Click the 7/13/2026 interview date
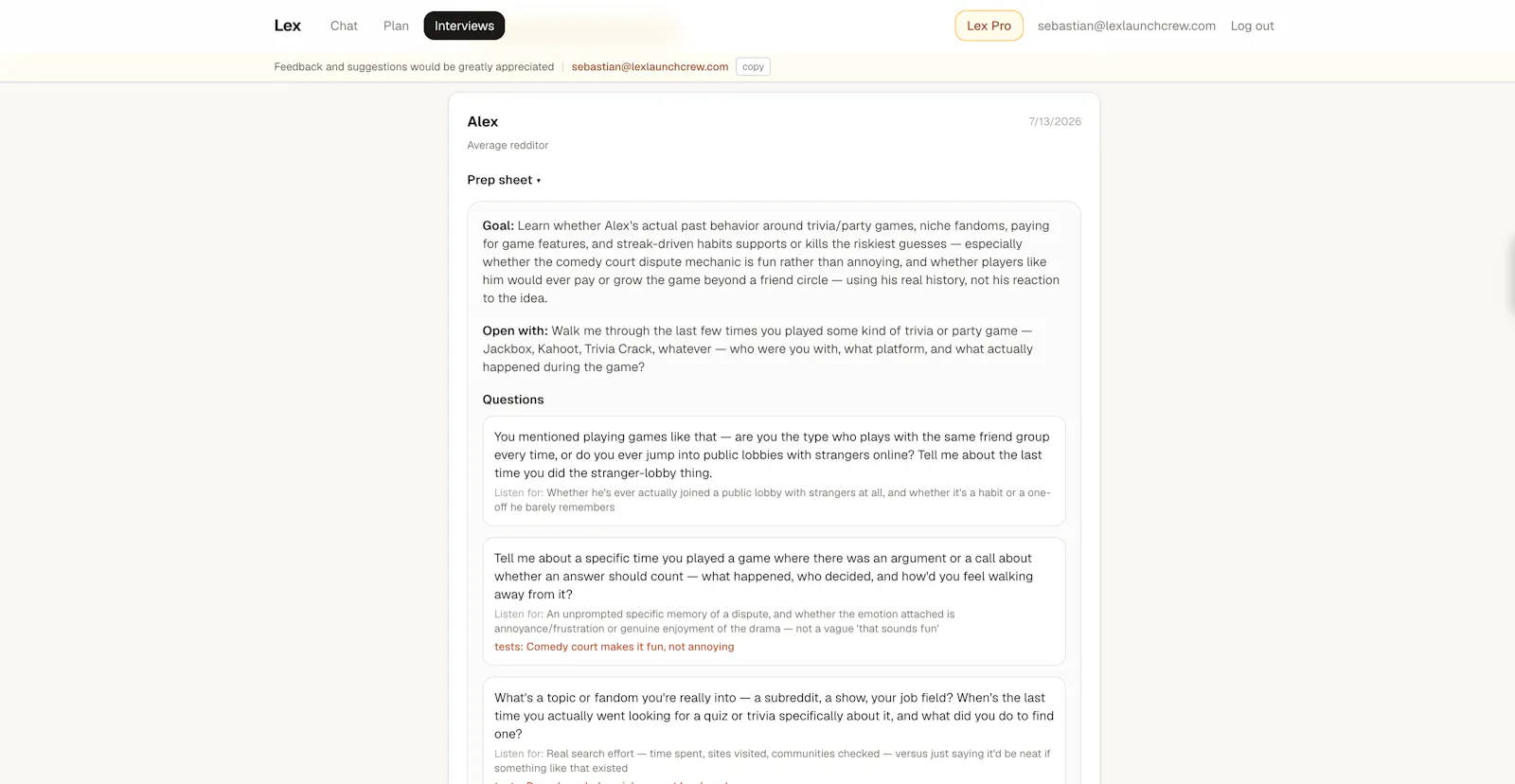Image resolution: width=1515 pixels, height=784 pixels. click(1055, 121)
